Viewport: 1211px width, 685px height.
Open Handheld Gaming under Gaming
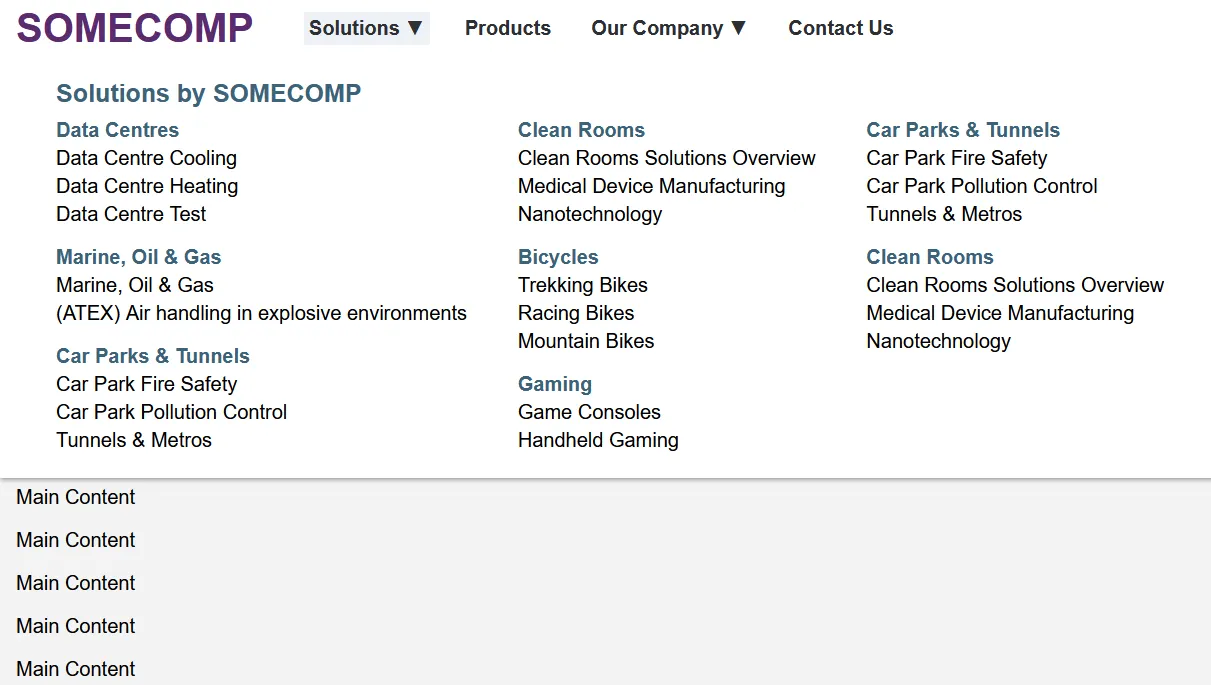coord(598,440)
